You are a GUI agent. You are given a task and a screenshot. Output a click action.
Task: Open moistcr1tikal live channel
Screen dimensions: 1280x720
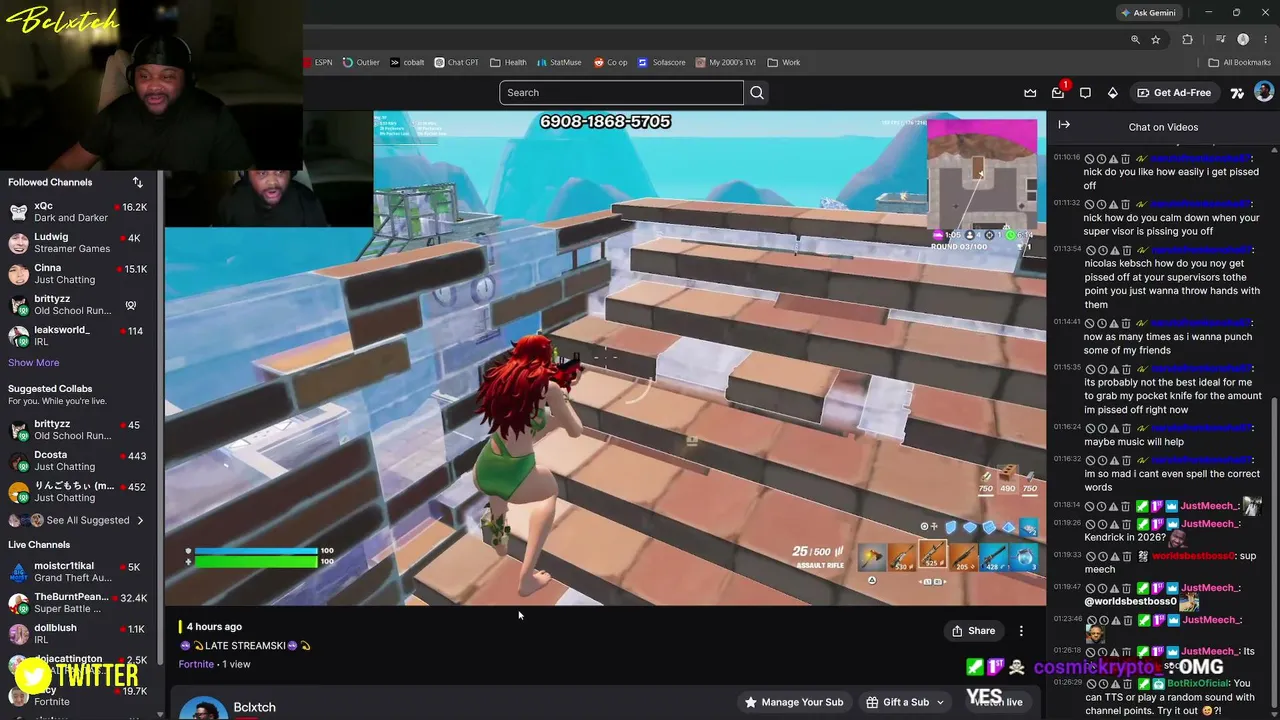tap(78, 572)
